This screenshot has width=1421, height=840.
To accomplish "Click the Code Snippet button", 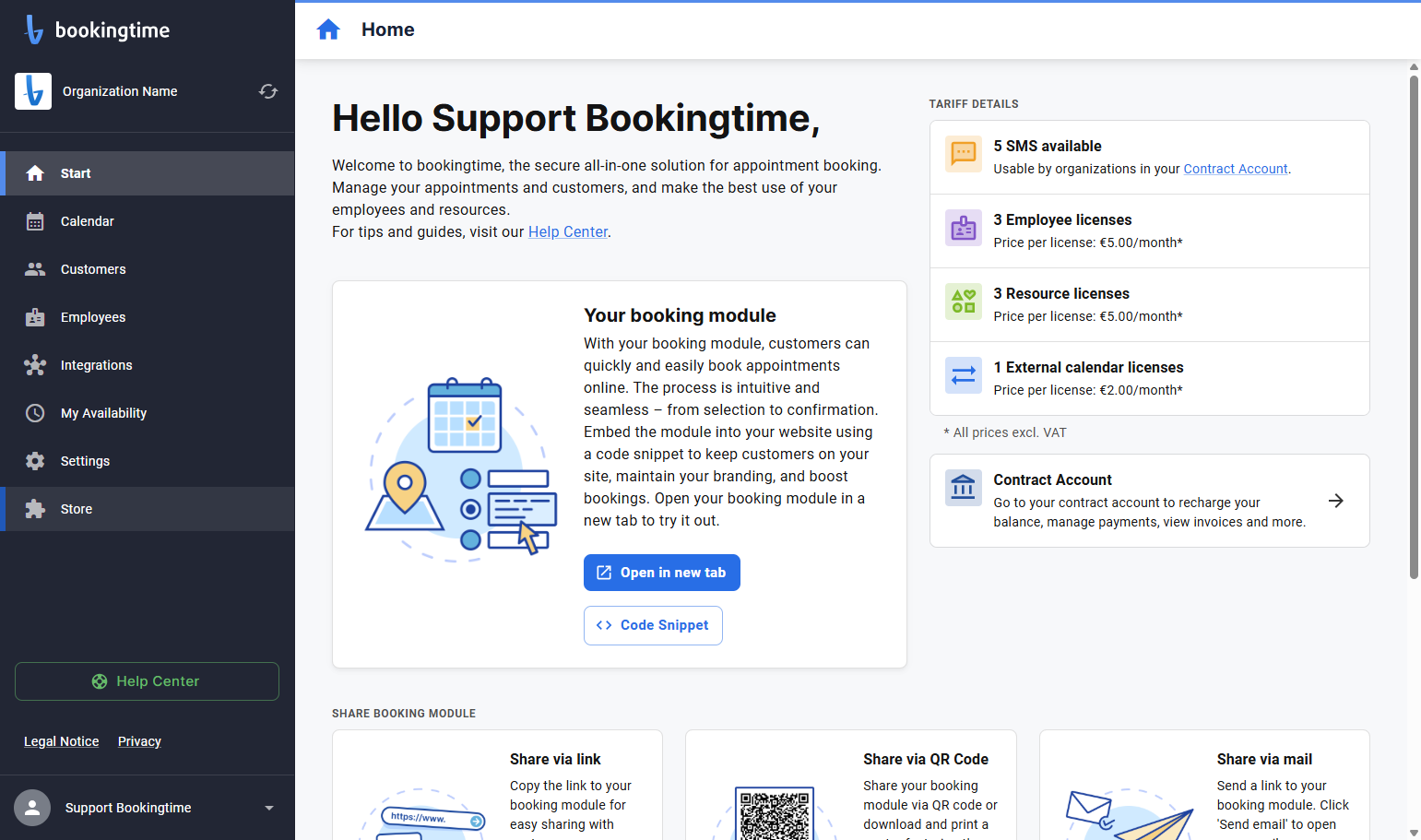I will pyautogui.click(x=653, y=625).
